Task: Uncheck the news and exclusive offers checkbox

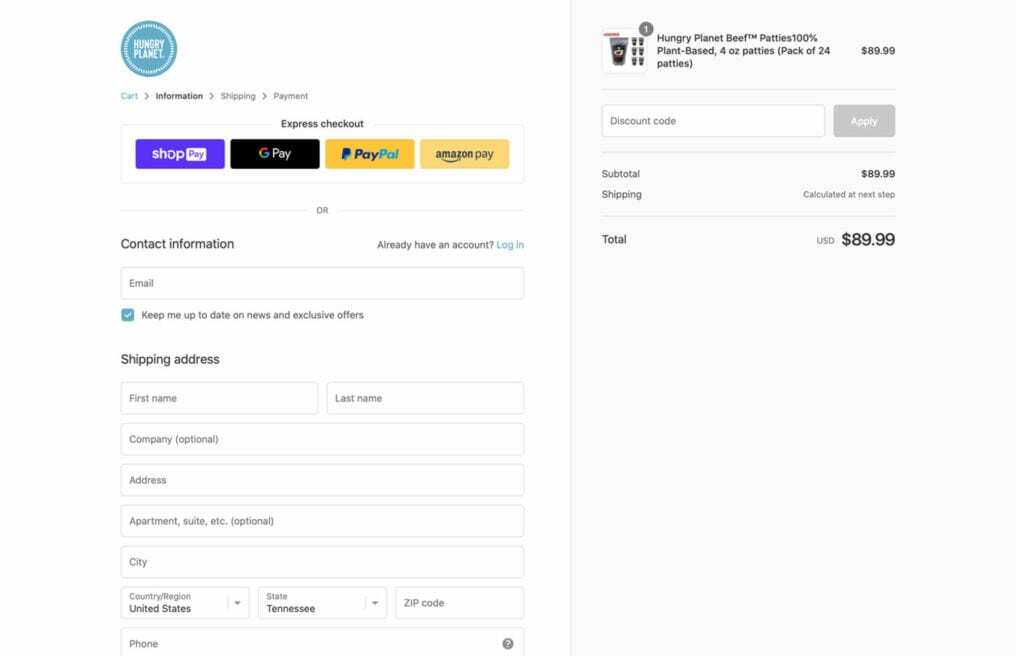Action: tap(128, 315)
